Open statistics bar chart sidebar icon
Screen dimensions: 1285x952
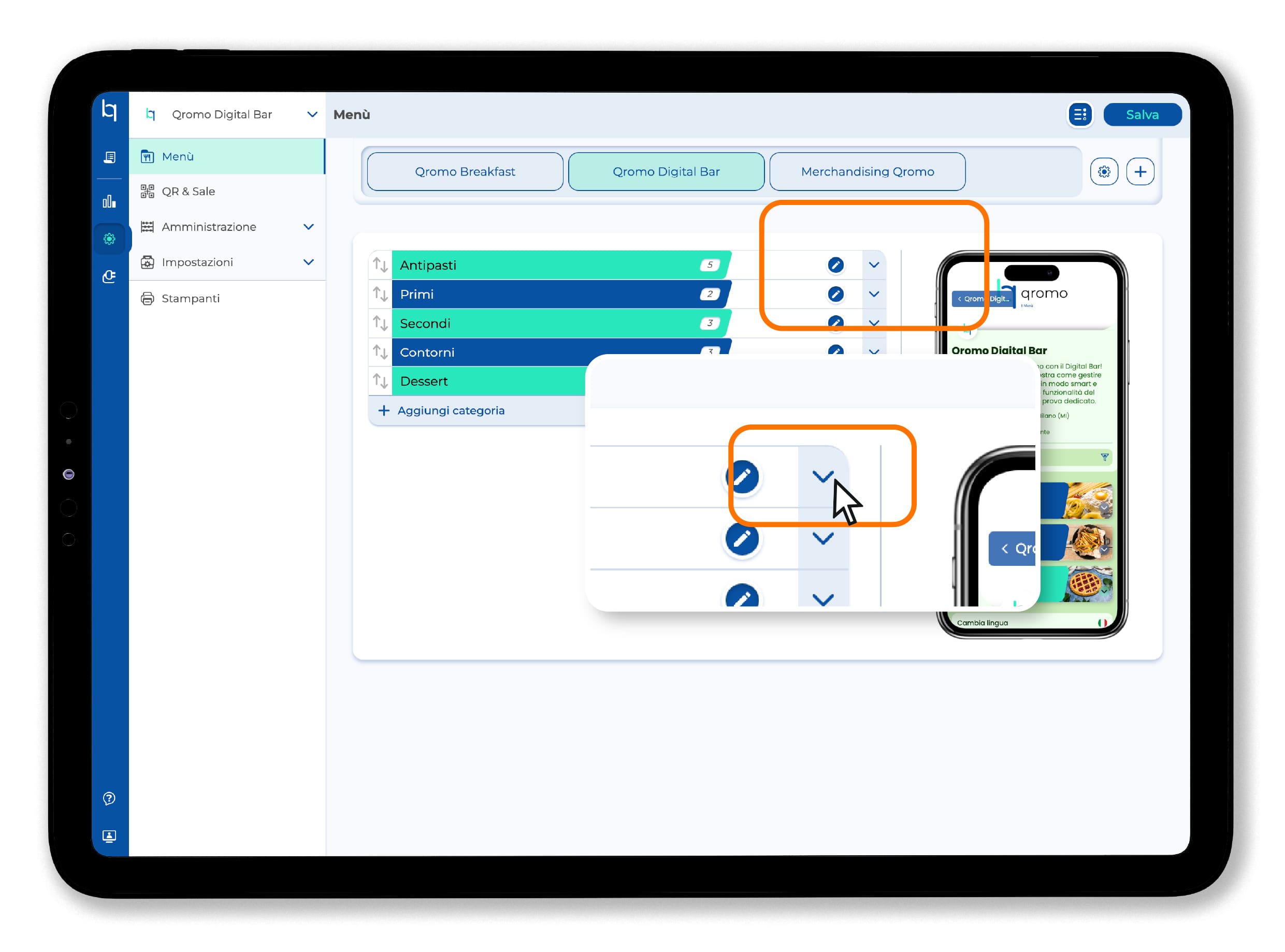point(109,201)
